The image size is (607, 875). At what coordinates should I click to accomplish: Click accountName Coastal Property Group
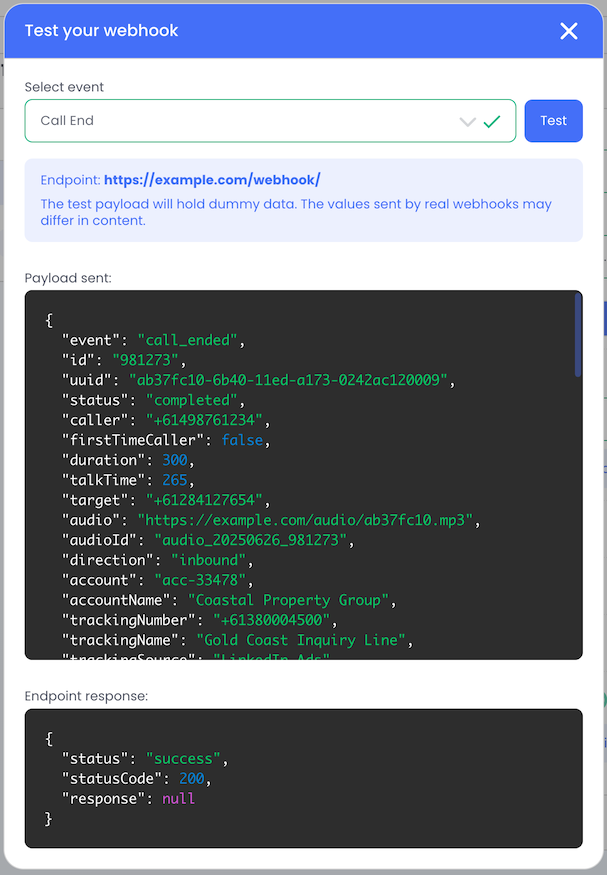click(288, 600)
